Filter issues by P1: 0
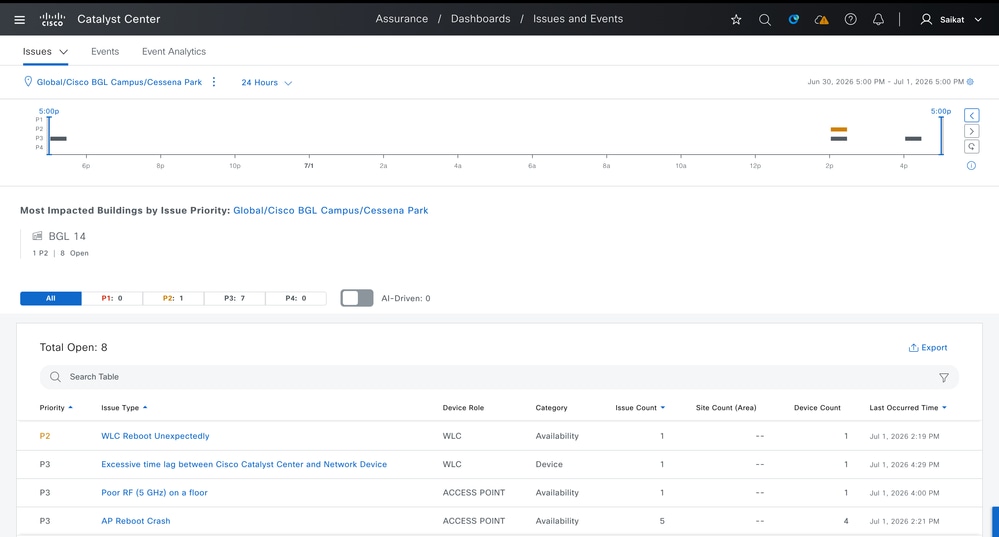 112,298
